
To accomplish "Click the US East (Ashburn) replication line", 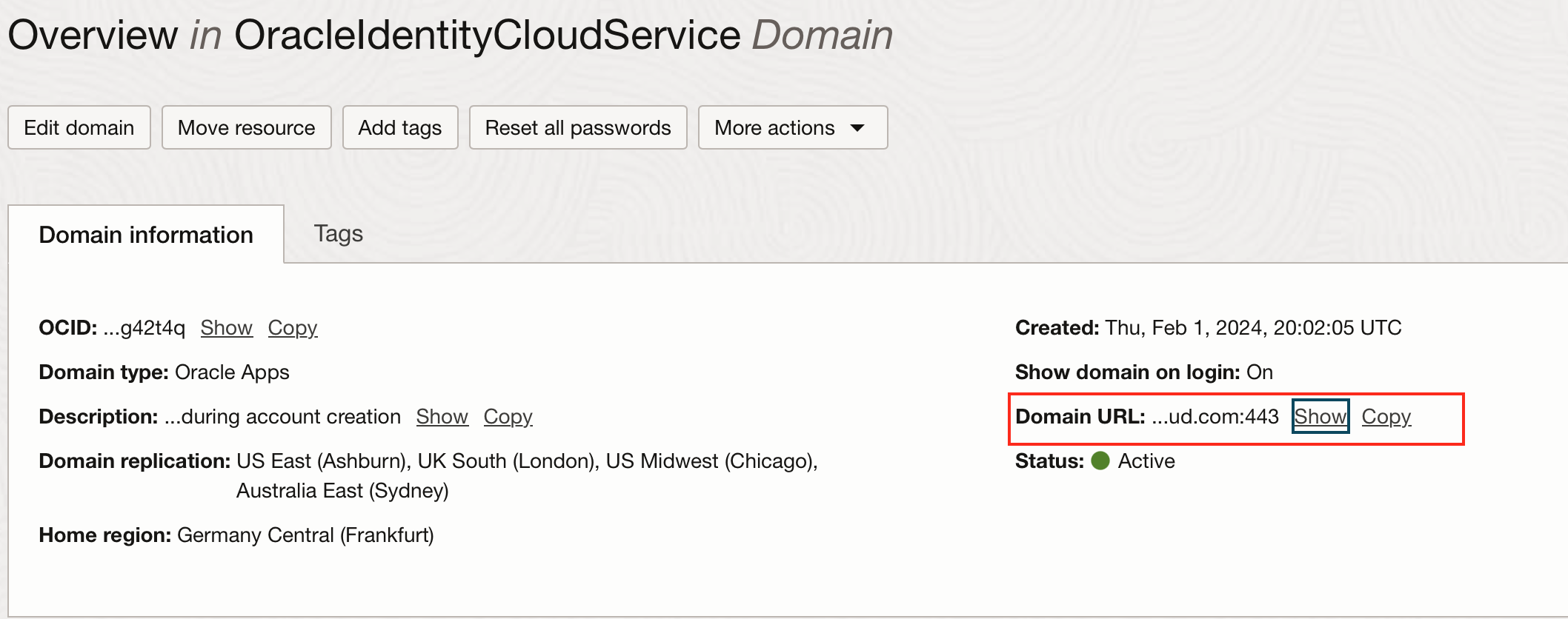I will point(527,461).
